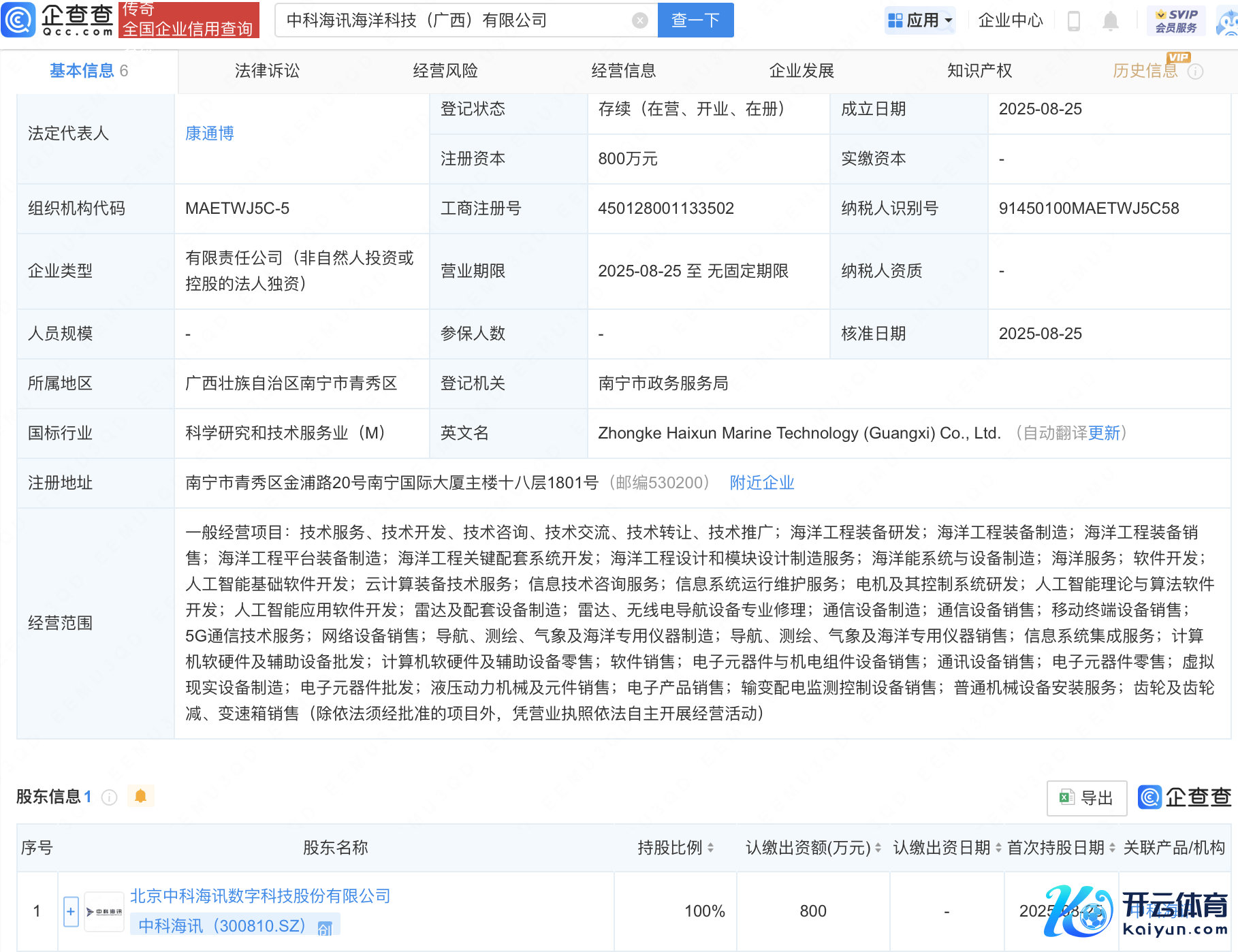This screenshot has height=952, width=1238.
Task: Click the info icon beside 股东信息
Action: (109, 797)
